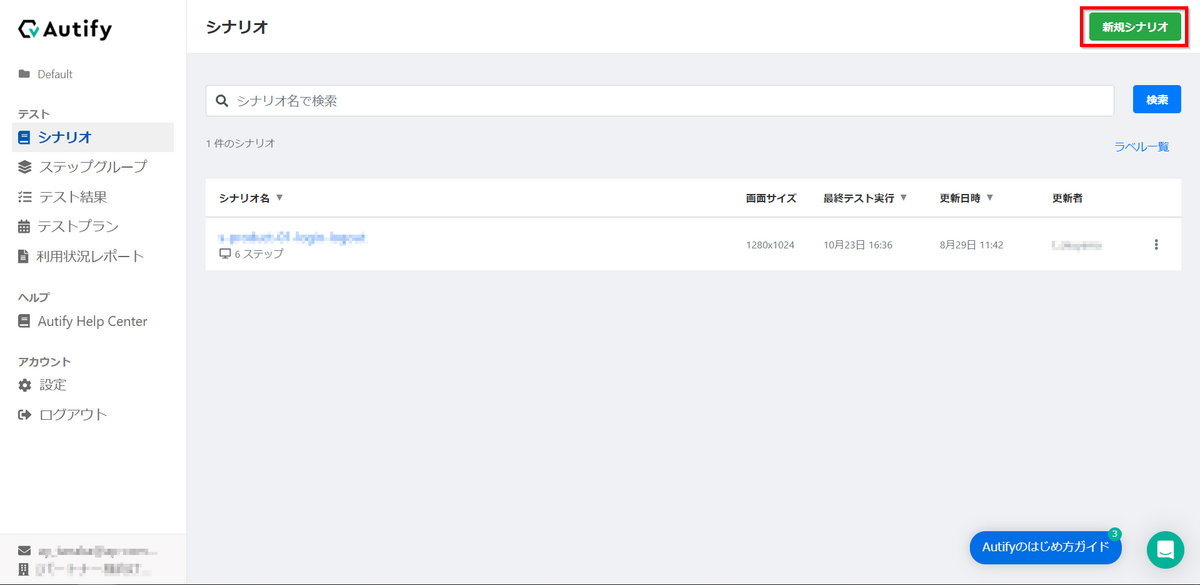Image resolution: width=1200 pixels, height=585 pixels.
Task: Open the Autifyのはじめ方ガイド guide
Action: click(x=1044, y=547)
